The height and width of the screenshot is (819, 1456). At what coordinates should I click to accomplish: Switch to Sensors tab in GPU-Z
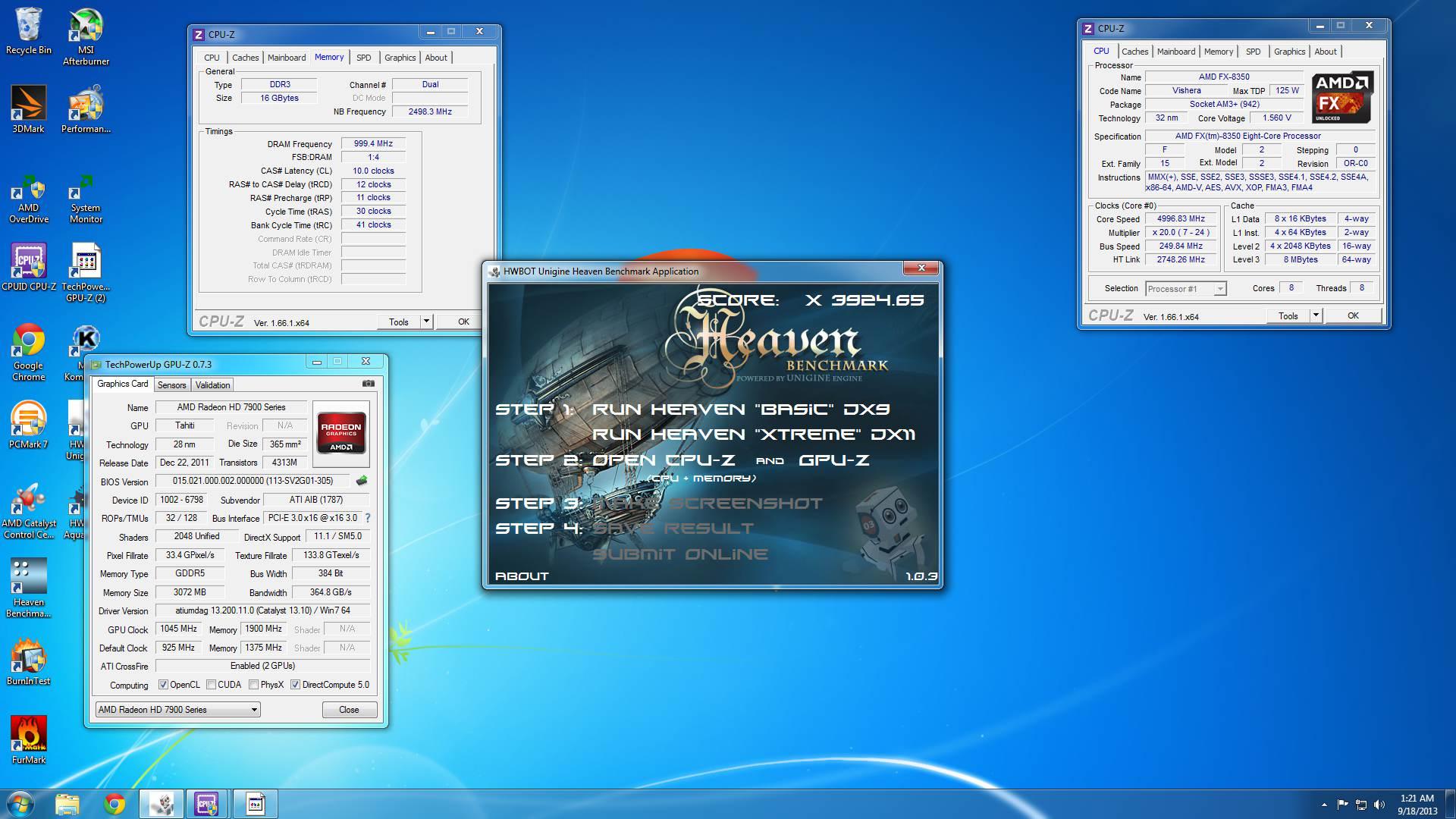[171, 385]
